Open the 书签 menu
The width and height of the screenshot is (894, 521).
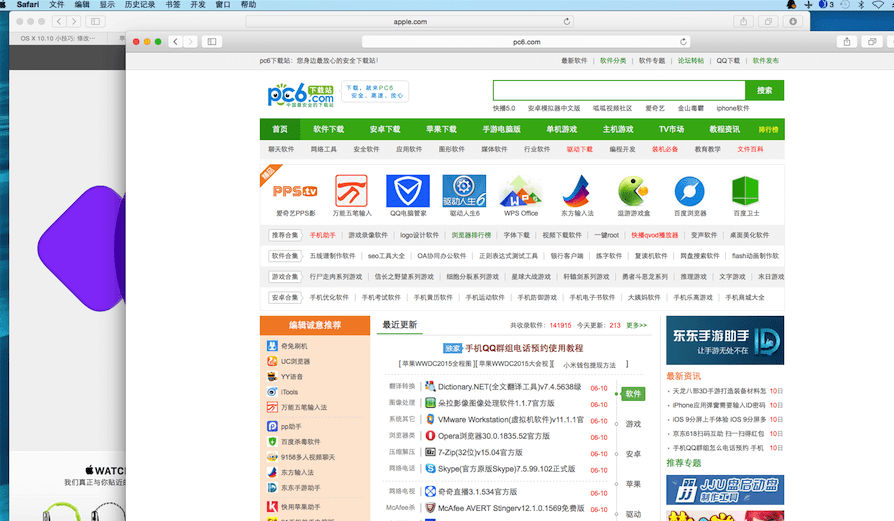(173, 5)
